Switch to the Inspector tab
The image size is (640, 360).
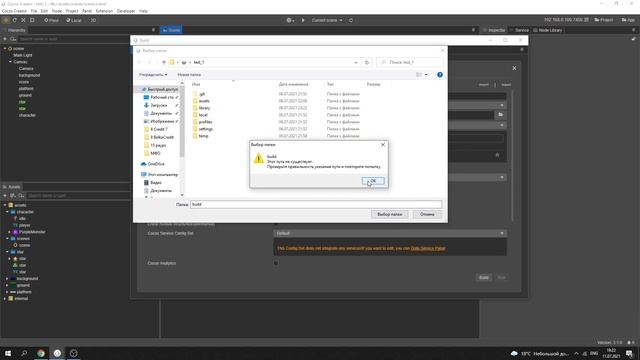tap(494, 30)
